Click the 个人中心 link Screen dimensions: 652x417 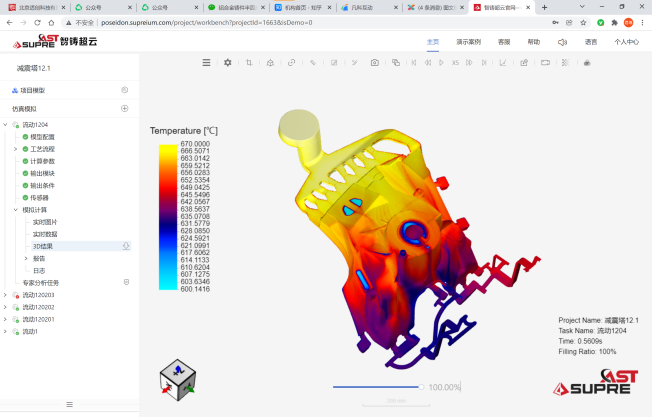point(627,42)
